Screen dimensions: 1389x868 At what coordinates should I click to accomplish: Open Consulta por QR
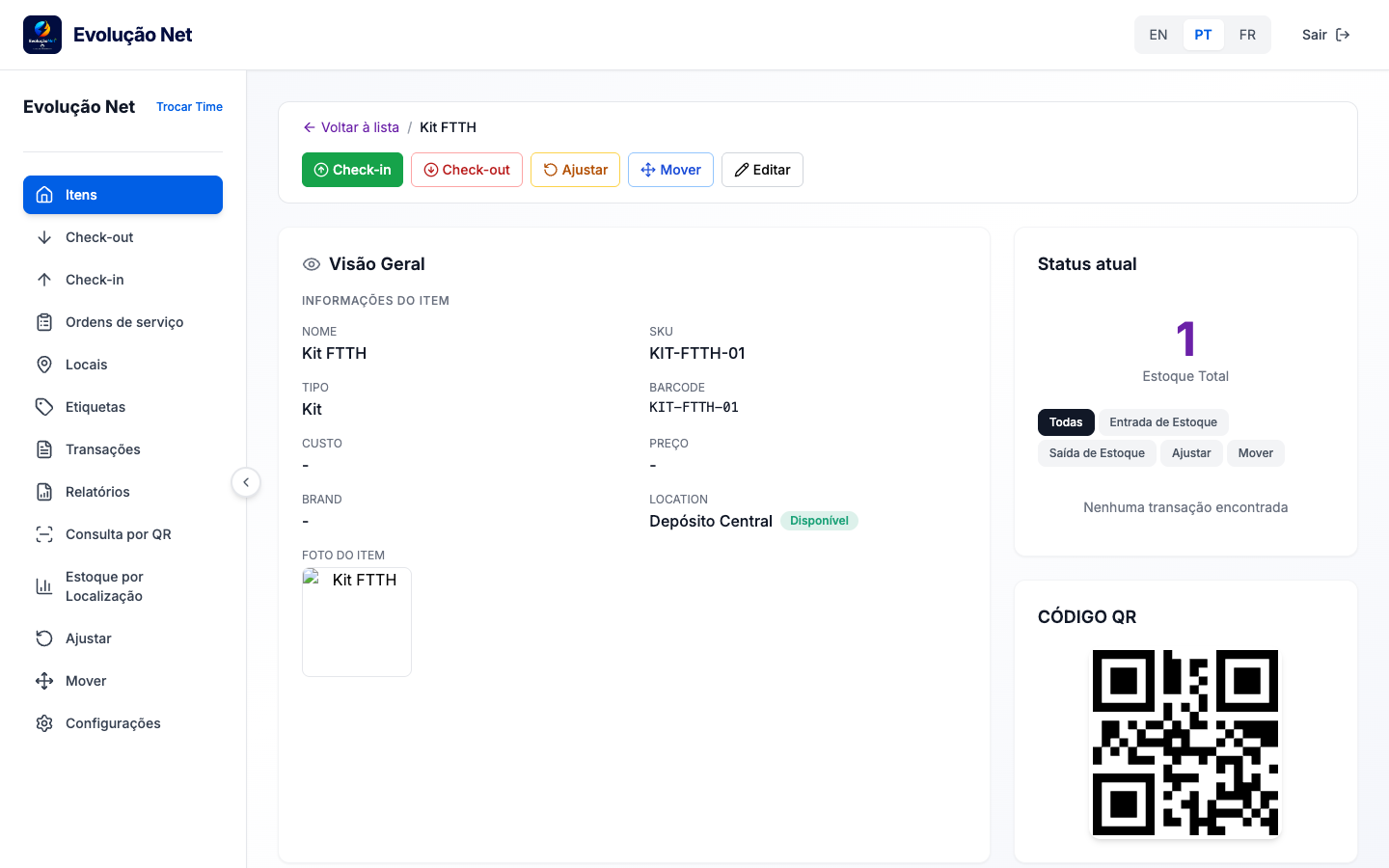coord(123,534)
